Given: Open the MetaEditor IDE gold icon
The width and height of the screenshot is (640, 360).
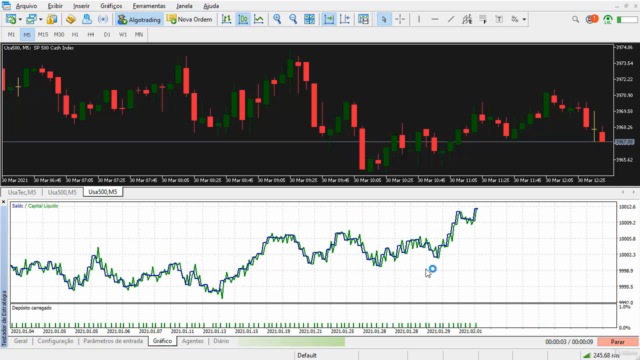Looking at the screenshot, I should point(71,19).
